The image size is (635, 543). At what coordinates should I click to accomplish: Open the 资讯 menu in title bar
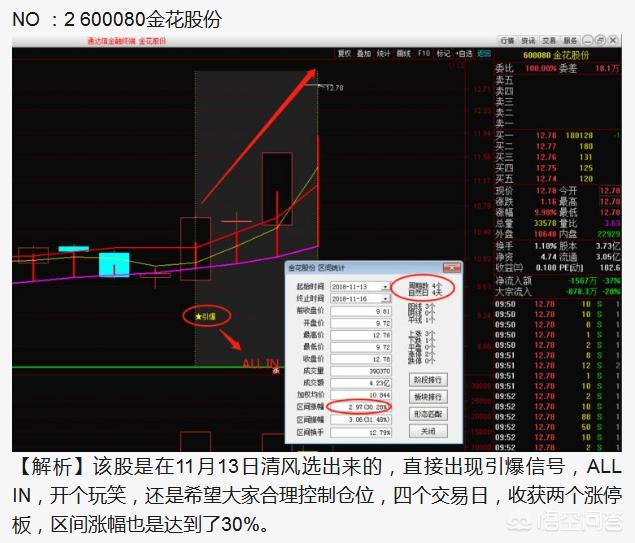[528, 40]
